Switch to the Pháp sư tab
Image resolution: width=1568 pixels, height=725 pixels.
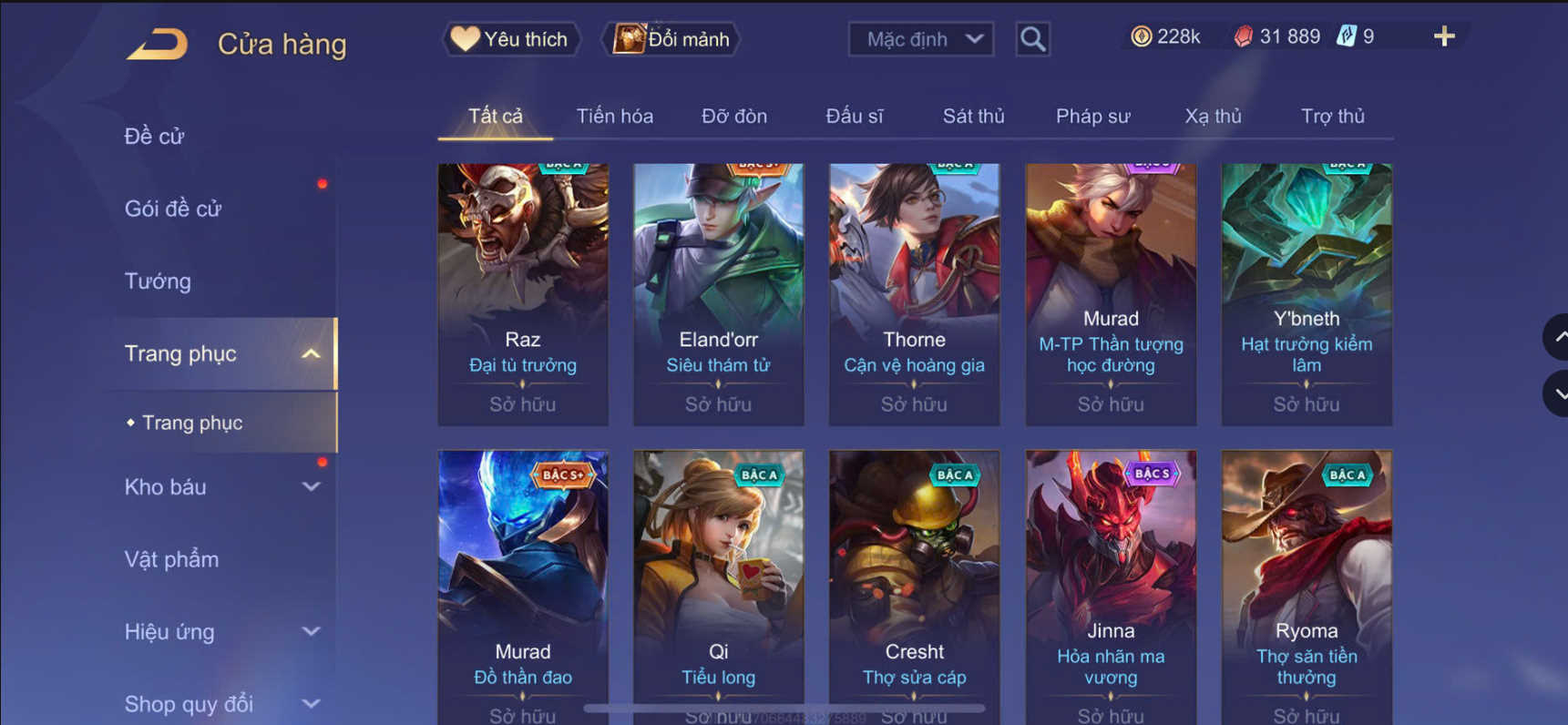[1092, 116]
